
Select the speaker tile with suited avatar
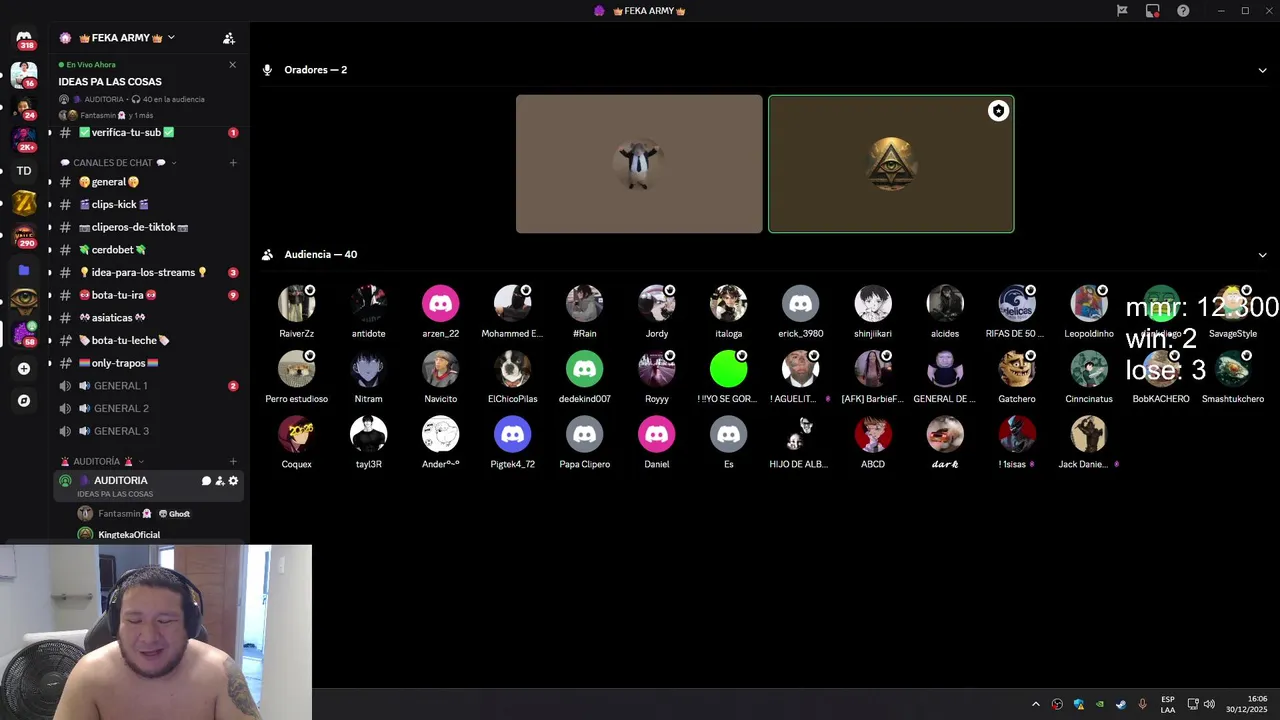pos(639,164)
